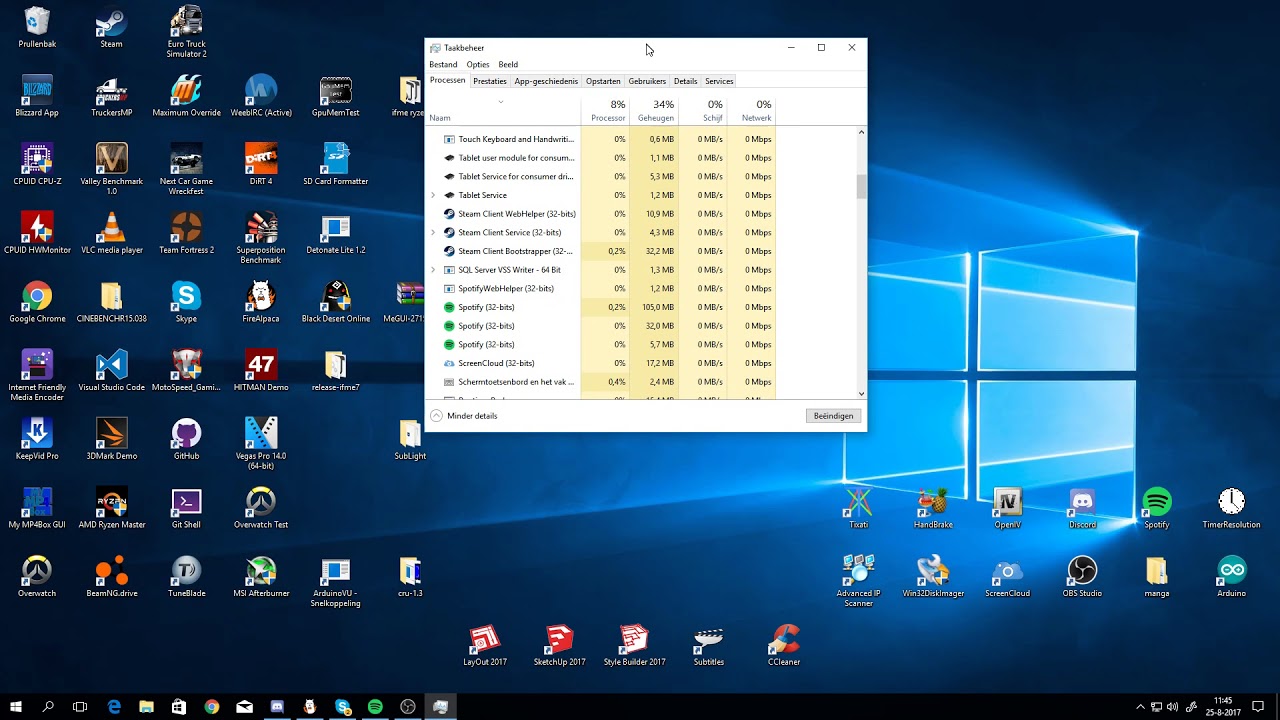Image resolution: width=1280 pixels, height=720 pixels.
Task: Select the Discord desktop shortcut
Action: [1082, 508]
